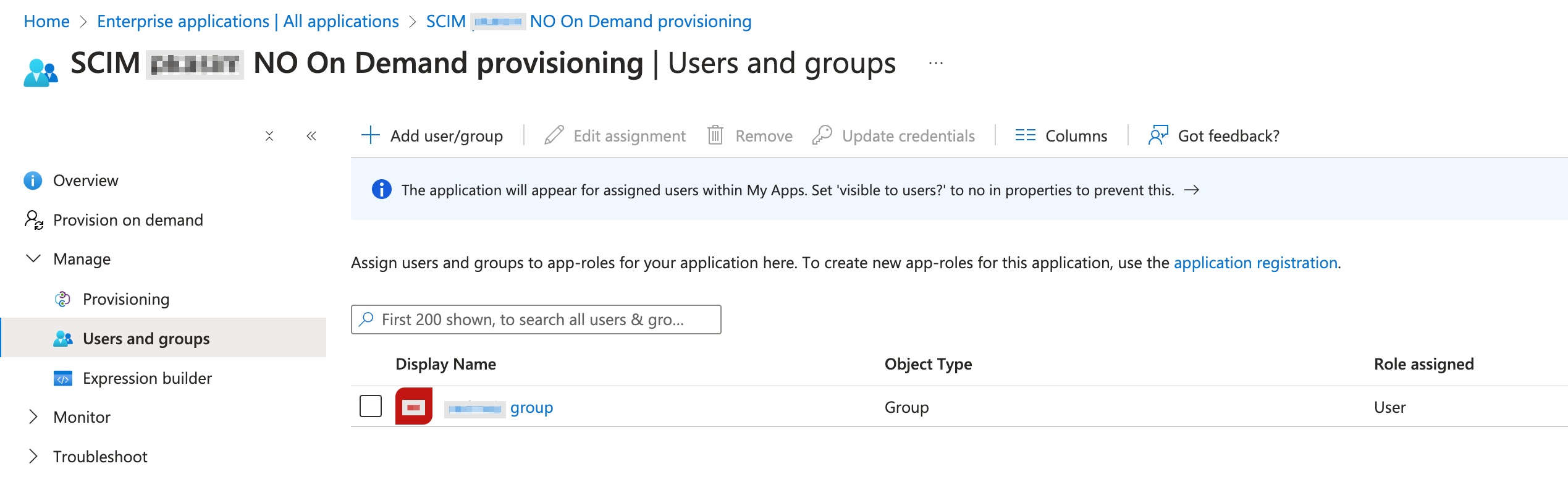Click the Expression builder code icon

(x=63, y=378)
